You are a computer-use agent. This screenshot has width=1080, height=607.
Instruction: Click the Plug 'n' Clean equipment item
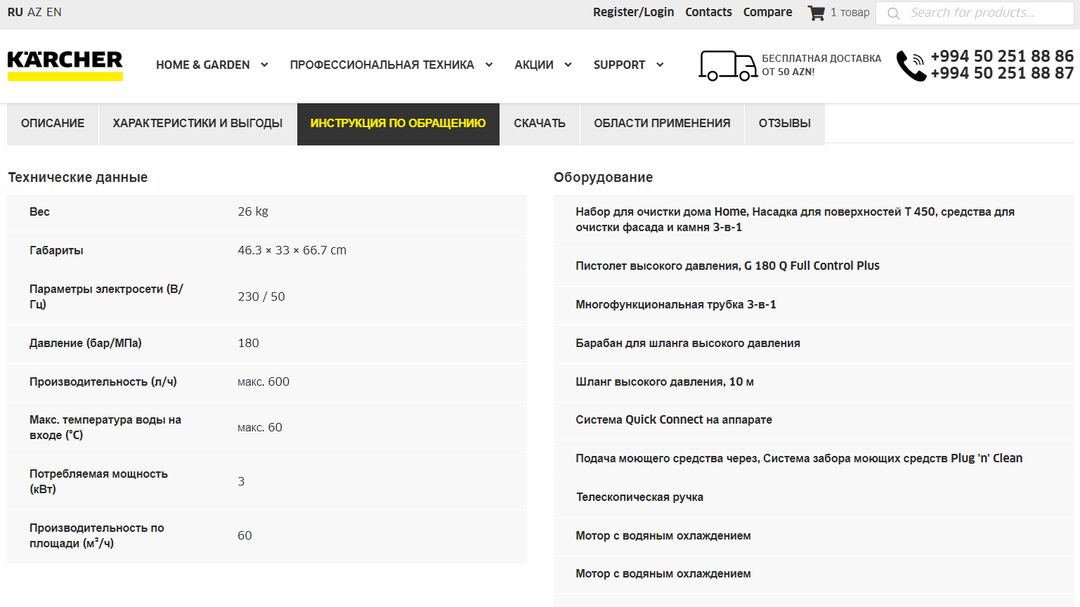click(799, 458)
